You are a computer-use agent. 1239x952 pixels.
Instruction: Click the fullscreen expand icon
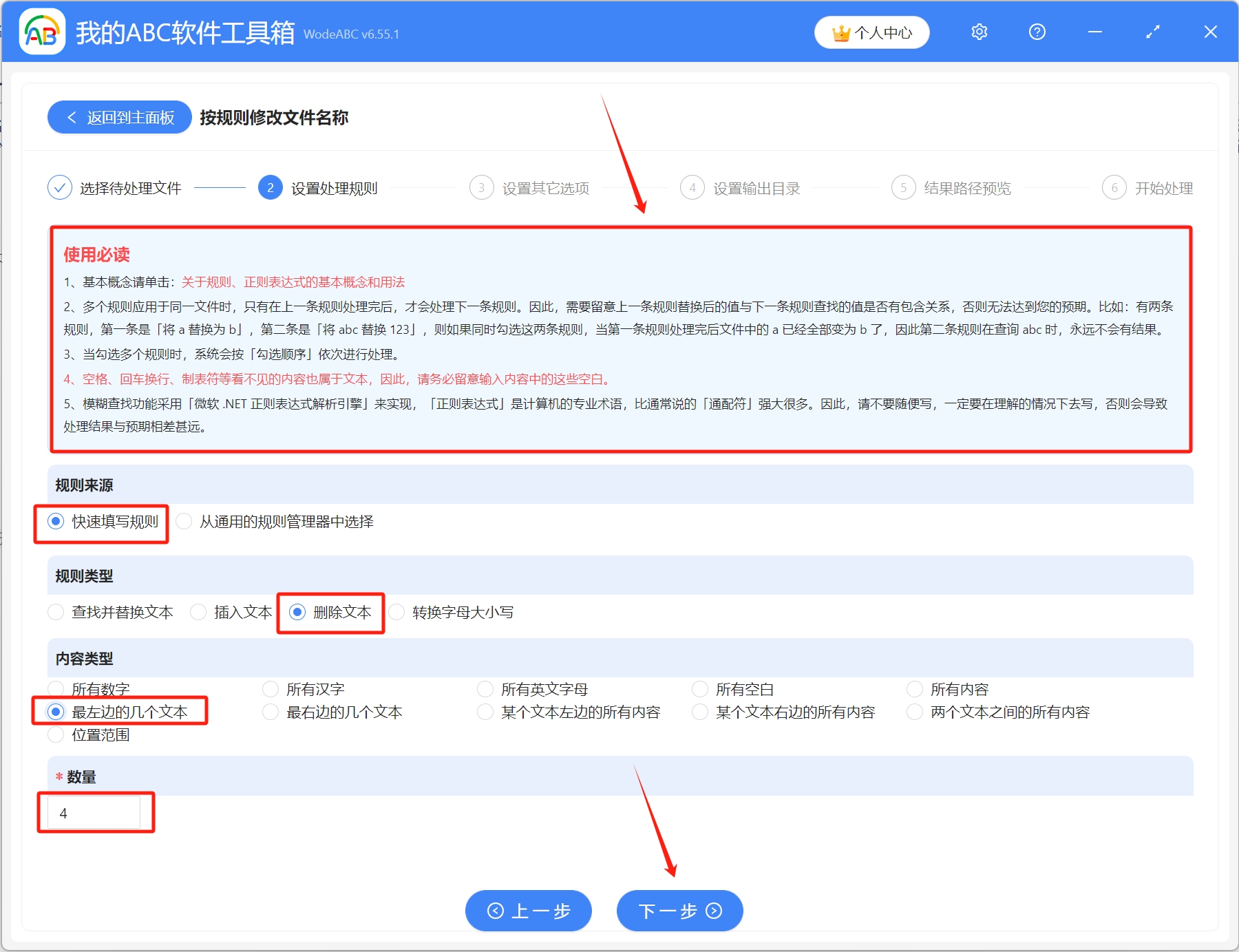1152,32
